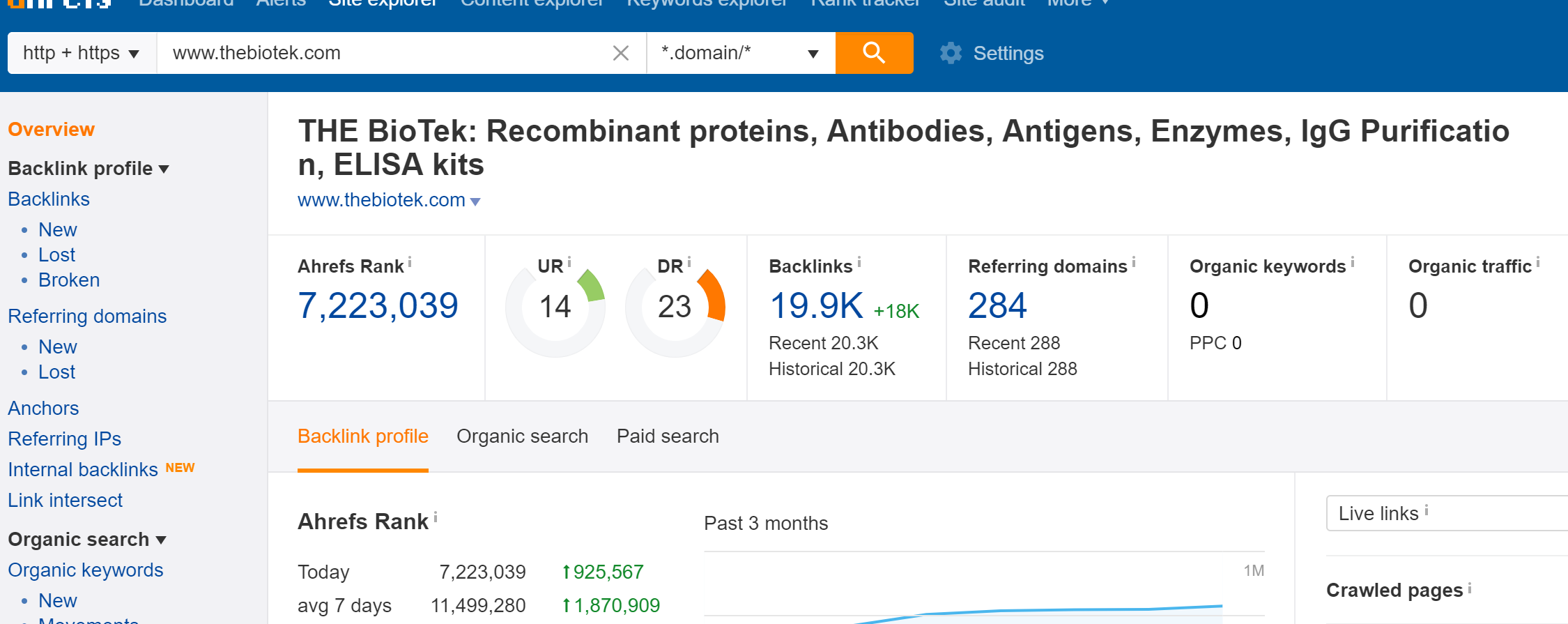Viewport: 1568px width, 624px height.
Task: Click the Overview sidebar link
Action: (x=51, y=130)
